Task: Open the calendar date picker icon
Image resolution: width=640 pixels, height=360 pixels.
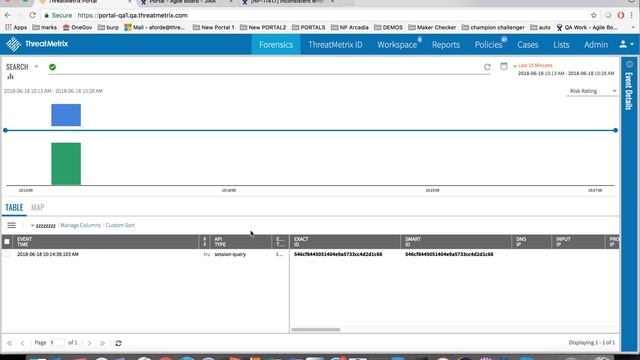Action: click(x=504, y=66)
